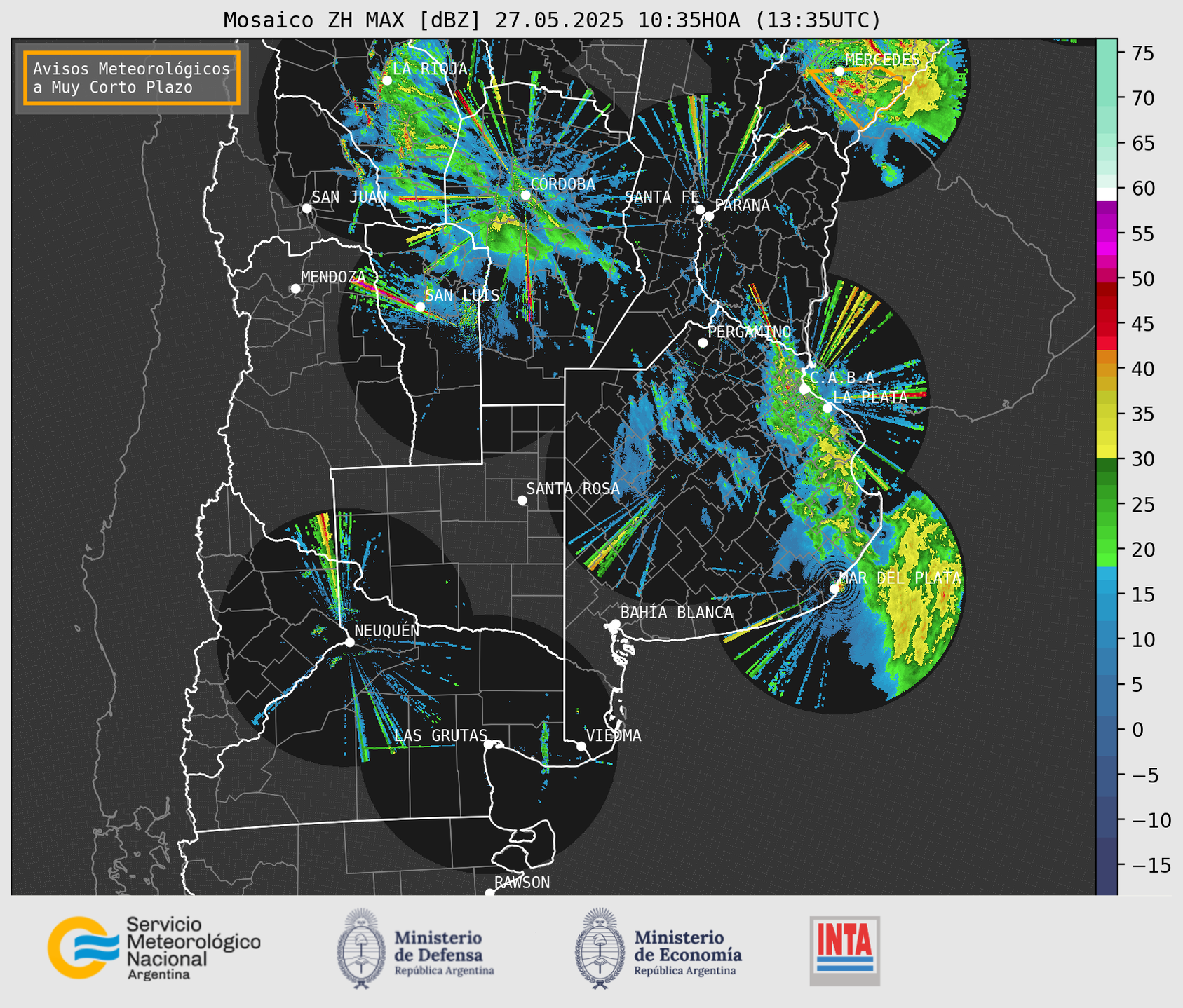Click the SAN LUIS label text
The image size is (1183, 1008).
(463, 295)
